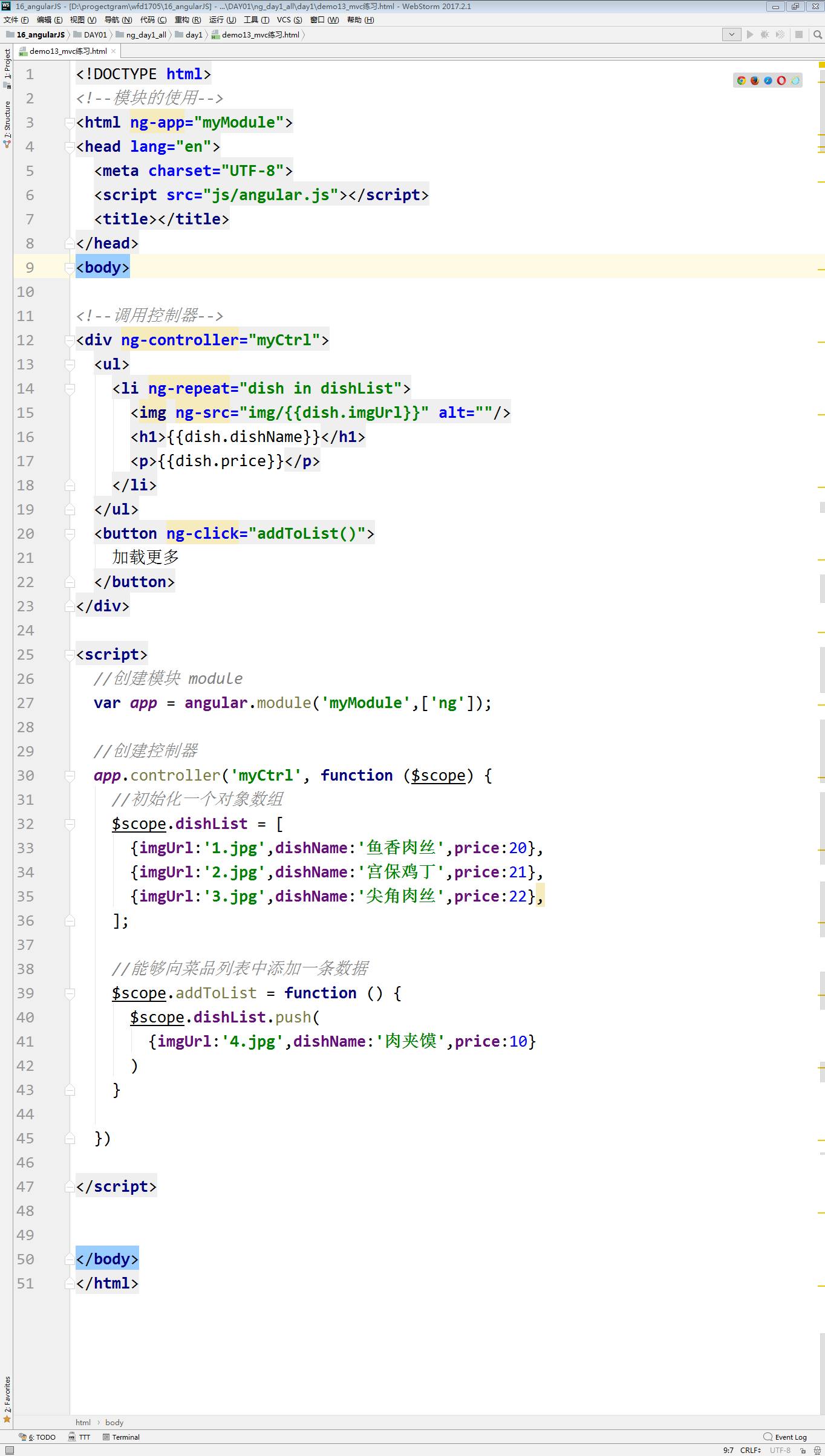
Task: Open the run configuration dropdown
Action: [731, 34]
